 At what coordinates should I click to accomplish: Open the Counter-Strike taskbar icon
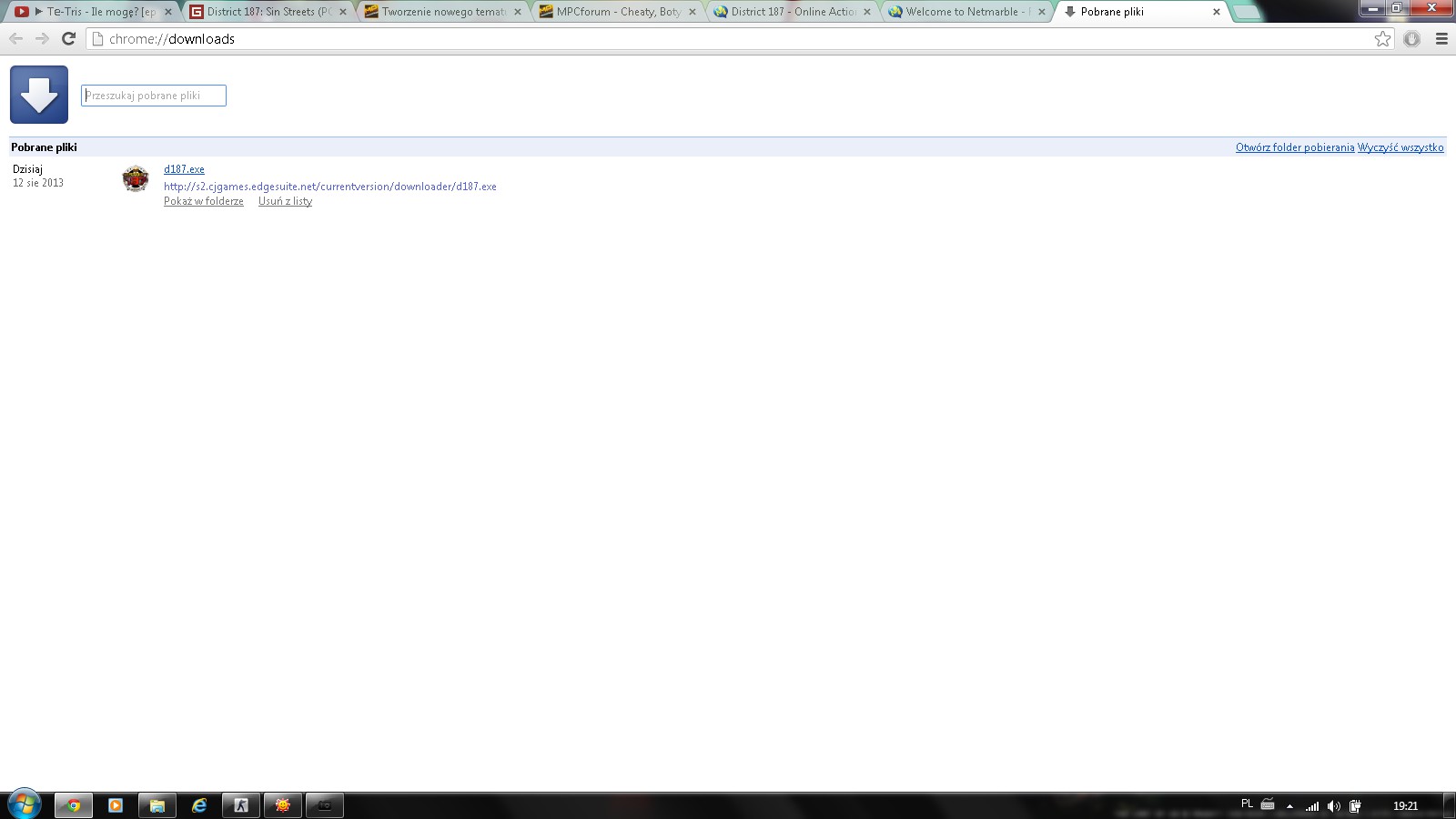(x=241, y=805)
